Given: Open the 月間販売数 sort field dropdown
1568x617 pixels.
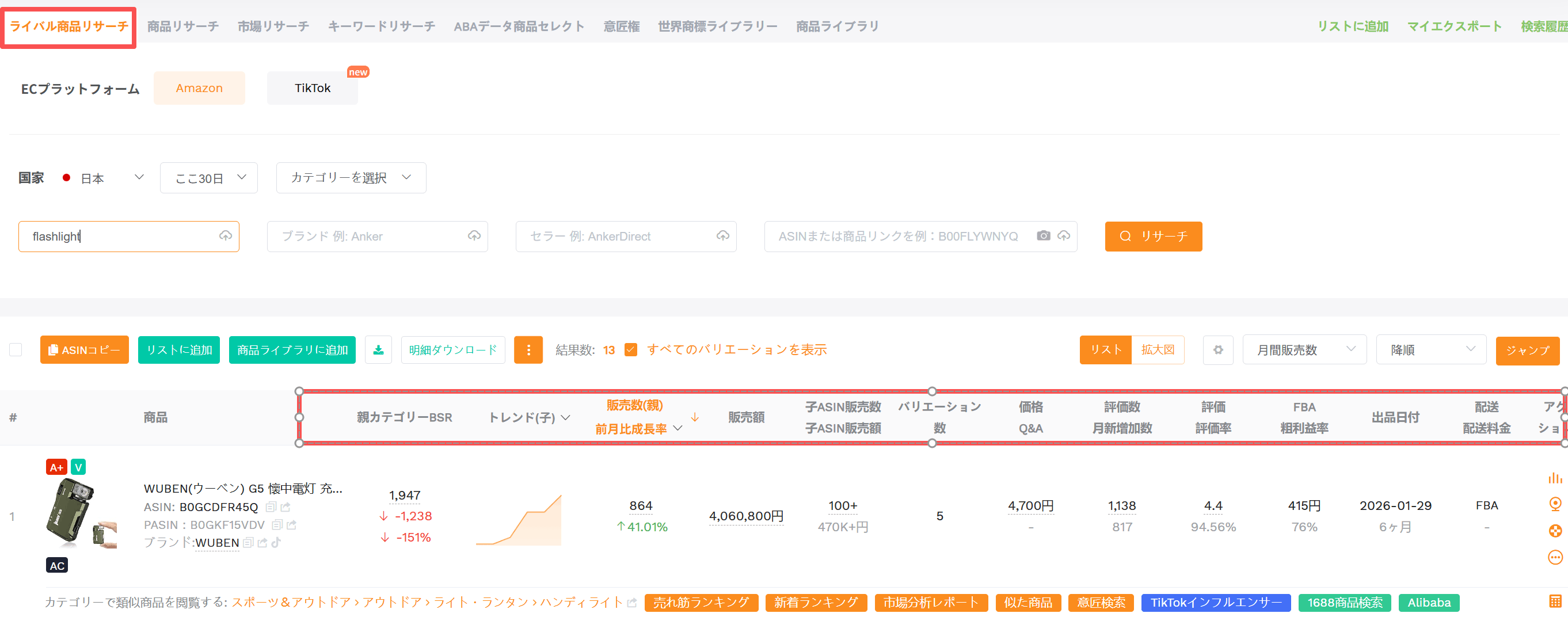Looking at the screenshot, I should pyautogui.click(x=1304, y=350).
